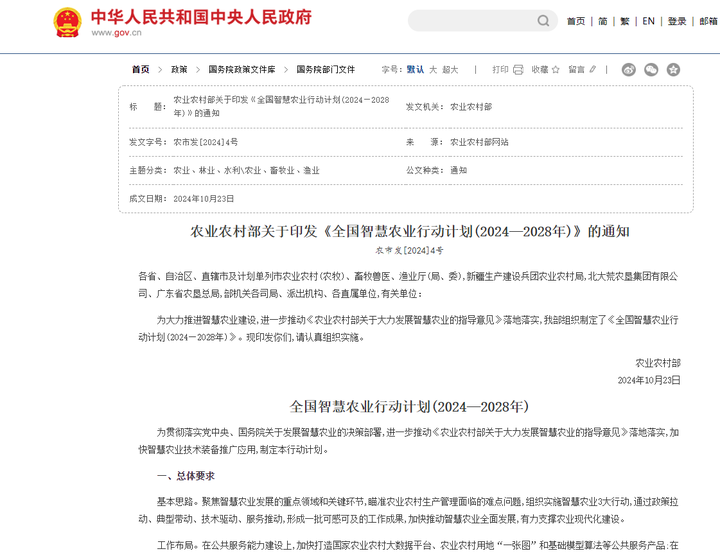The width and height of the screenshot is (720, 558).
Task: Click source value 农业农村部网站
Action: (x=479, y=142)
